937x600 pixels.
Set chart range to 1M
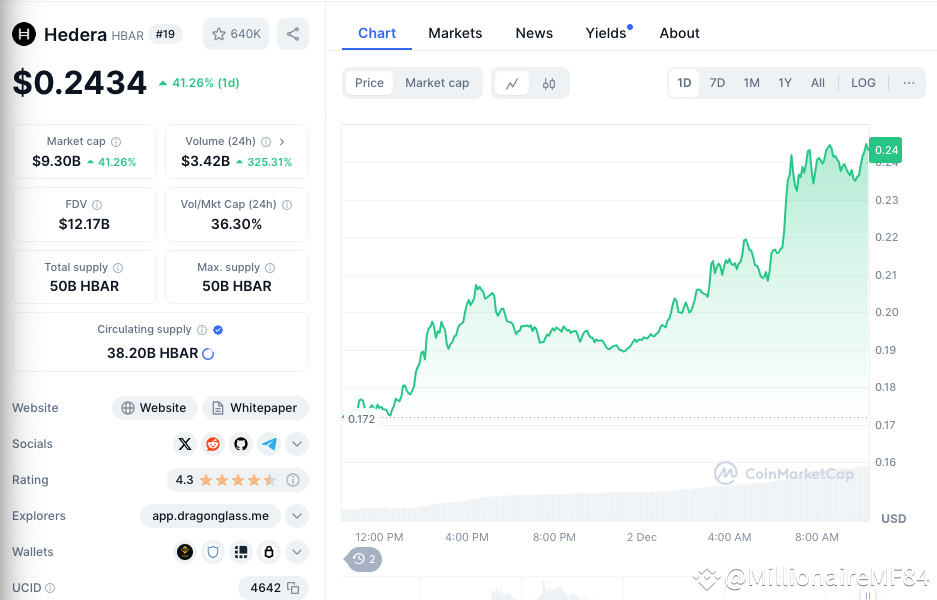pyautogui.click(x=752, y=83)
